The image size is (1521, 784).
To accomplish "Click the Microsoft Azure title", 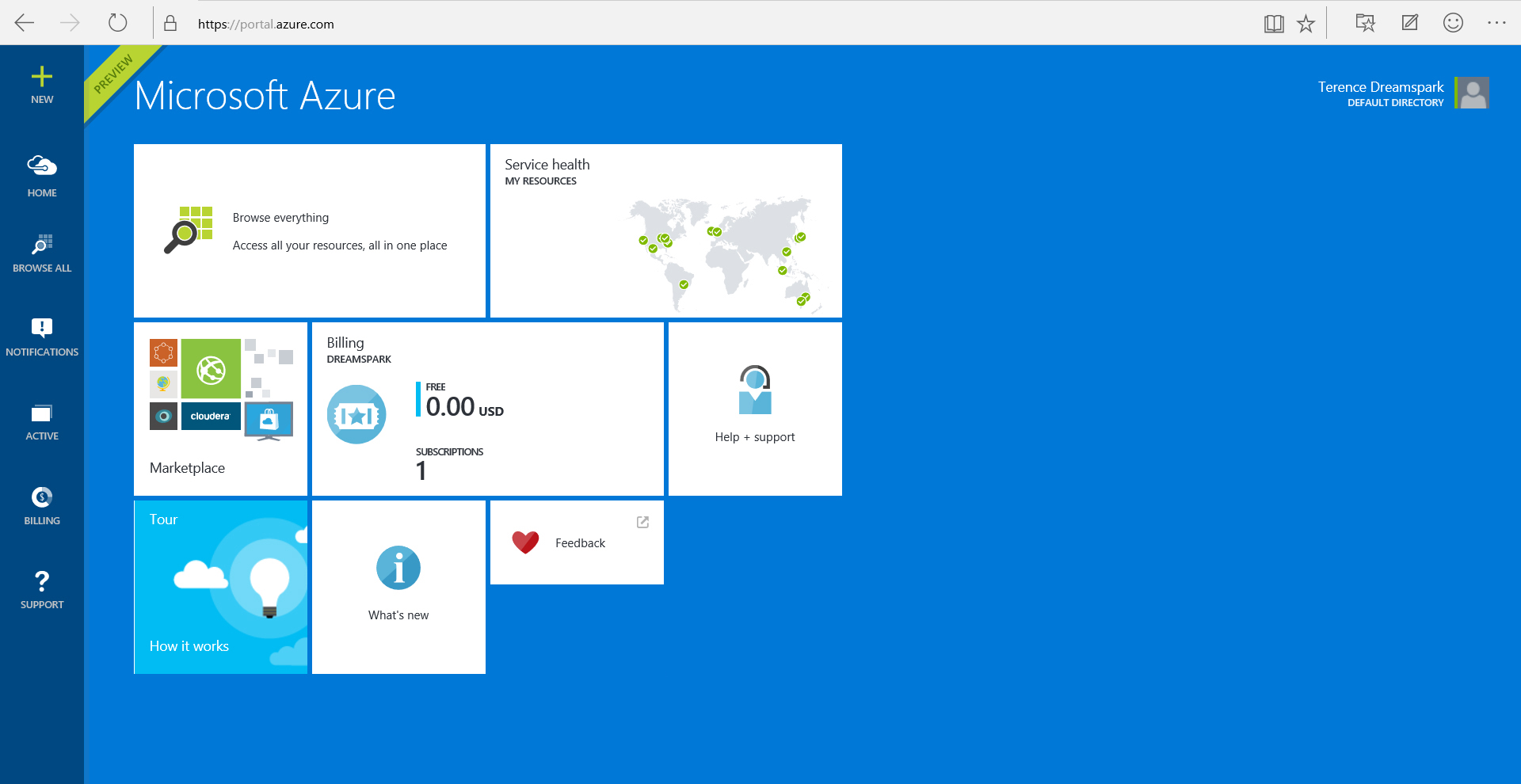I will click(265, 96).
